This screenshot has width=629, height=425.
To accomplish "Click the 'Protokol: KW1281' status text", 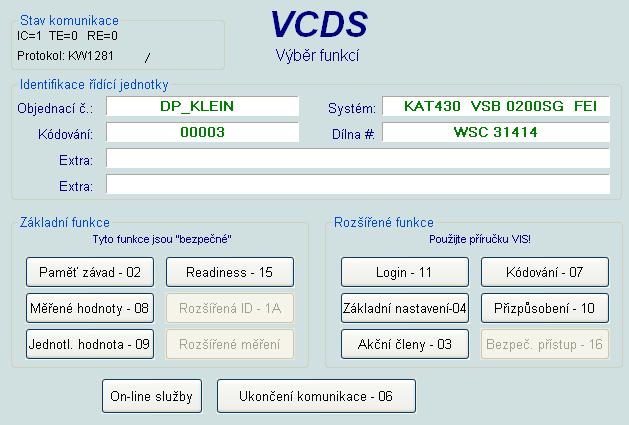I will click(x=65, y=56).
